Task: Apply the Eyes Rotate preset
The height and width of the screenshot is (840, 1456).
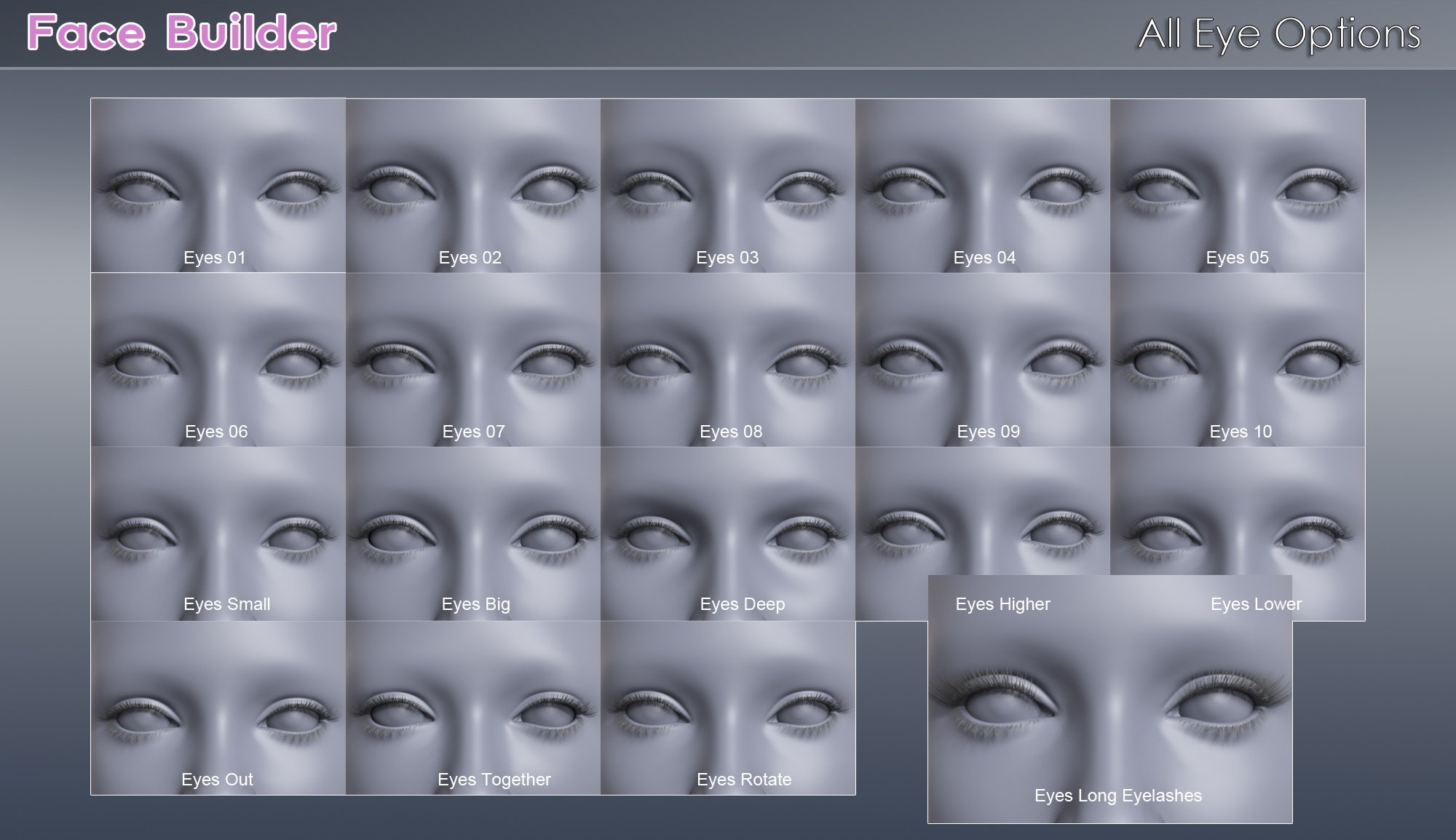Action: tap(728, 713)
